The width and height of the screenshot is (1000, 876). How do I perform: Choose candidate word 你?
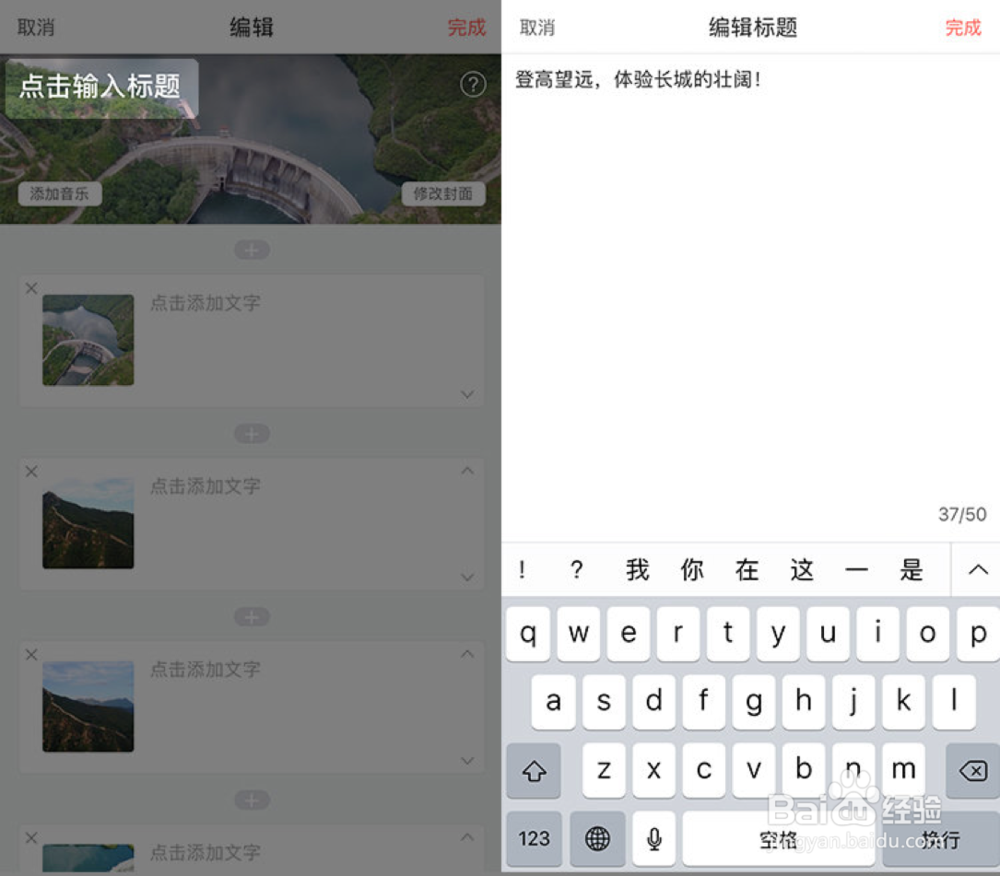coord(692,569)
